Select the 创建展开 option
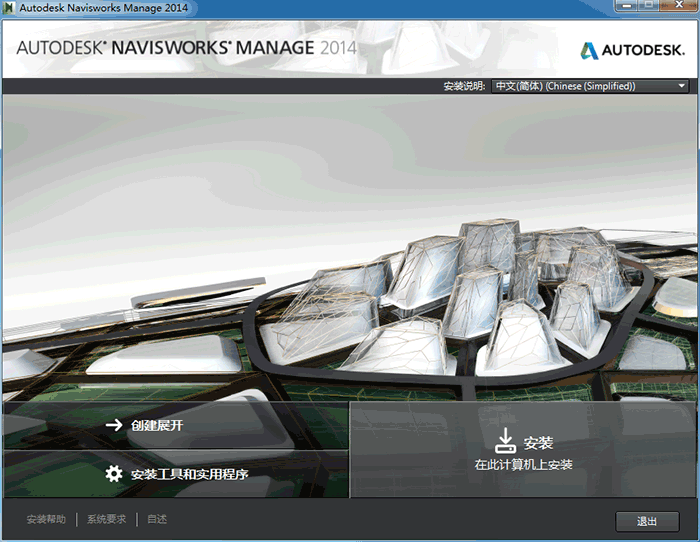 [x=157, y=425]
